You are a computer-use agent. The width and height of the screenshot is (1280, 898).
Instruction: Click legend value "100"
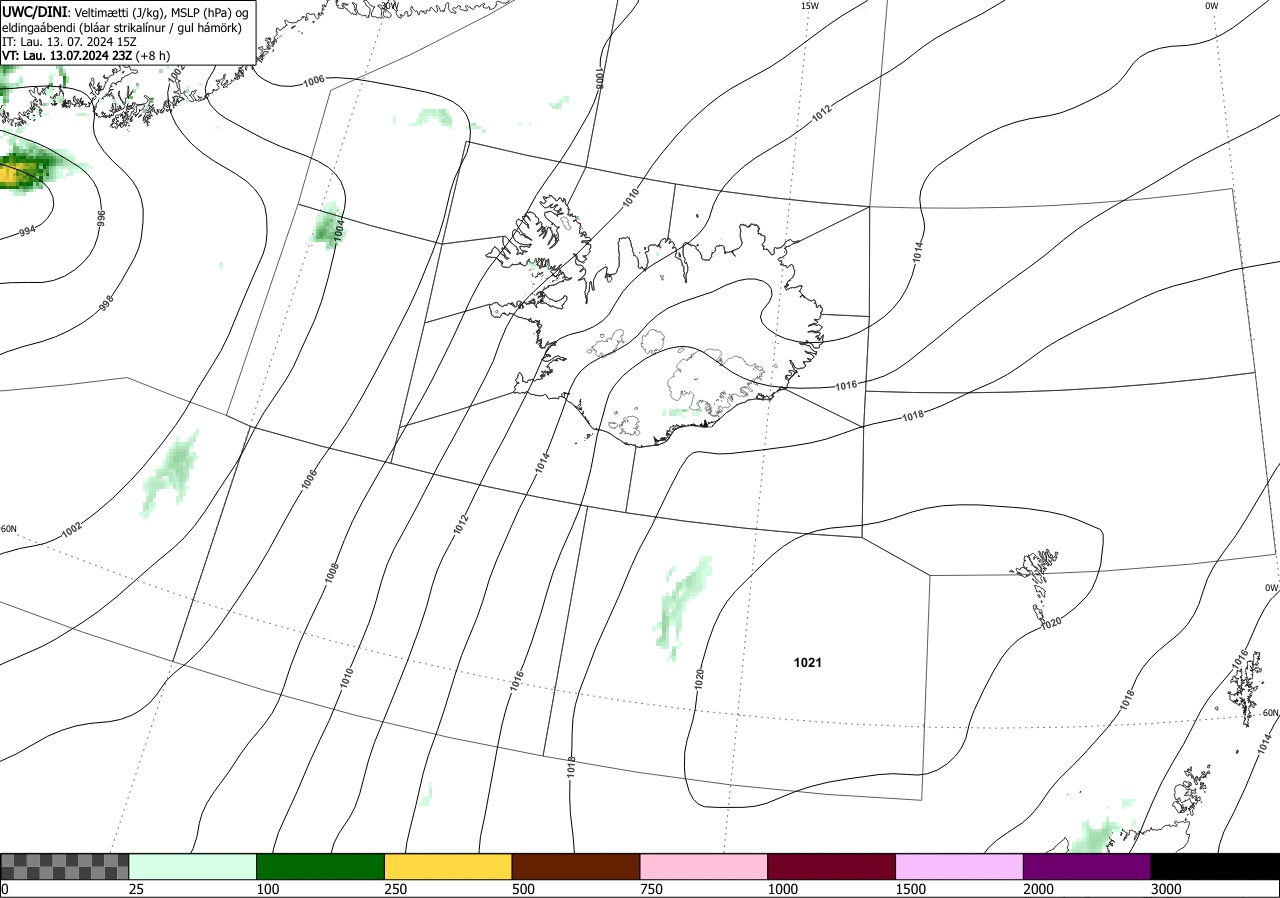tap(267, 889)
